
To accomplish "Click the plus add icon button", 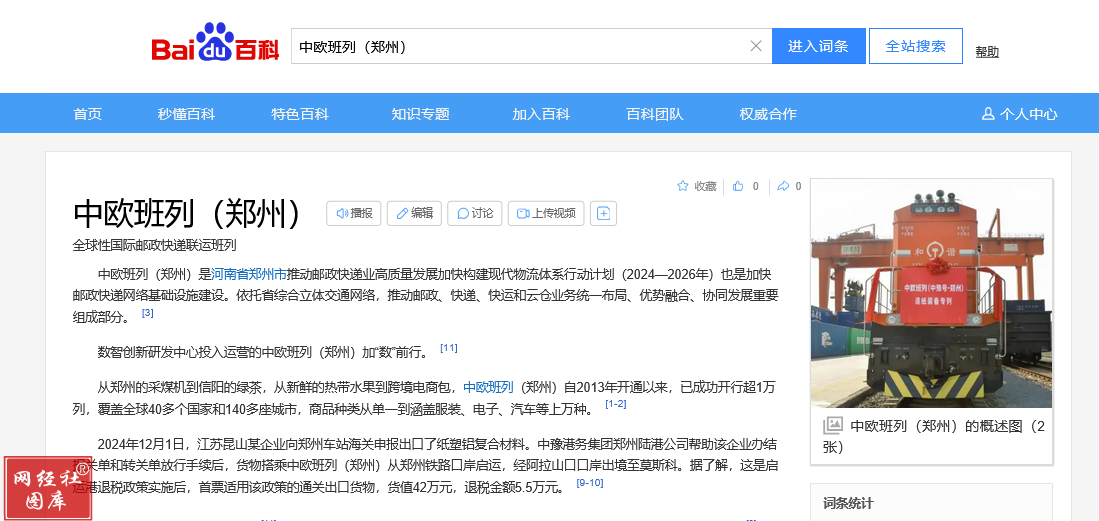I will point(603,213).
